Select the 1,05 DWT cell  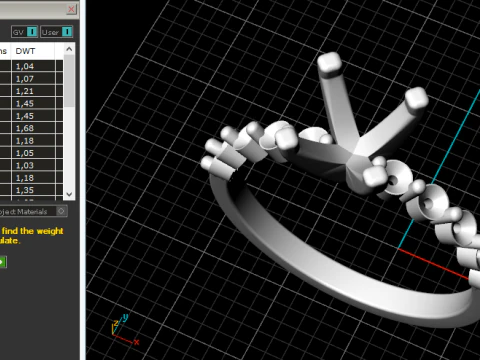(33, 153)
